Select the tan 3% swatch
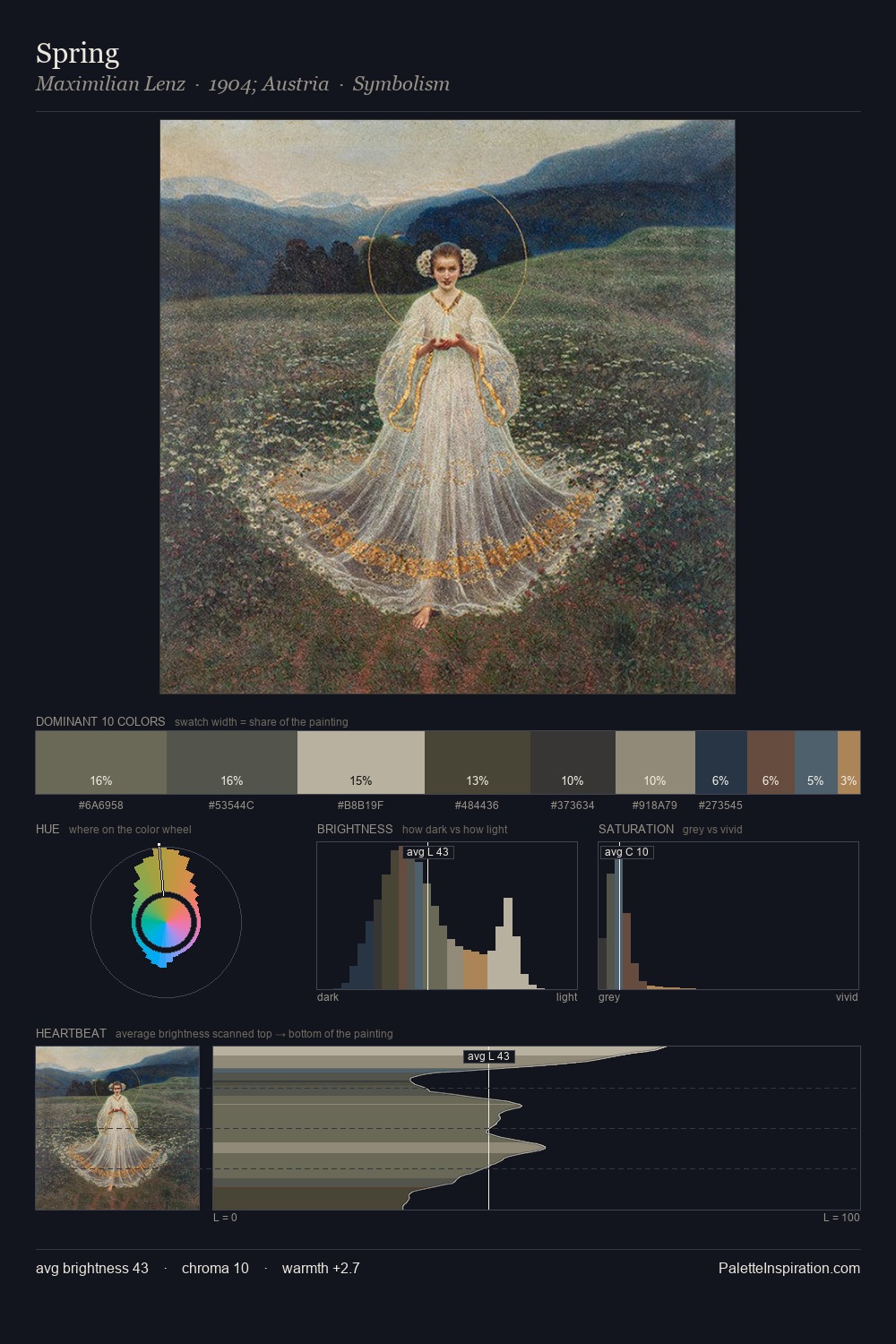 [849, 762]
